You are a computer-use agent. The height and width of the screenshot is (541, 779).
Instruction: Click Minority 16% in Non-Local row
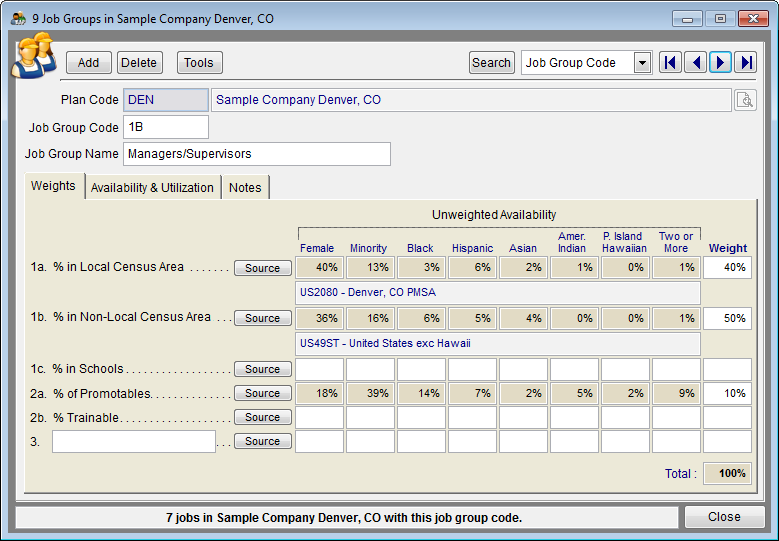pos(370,318)
